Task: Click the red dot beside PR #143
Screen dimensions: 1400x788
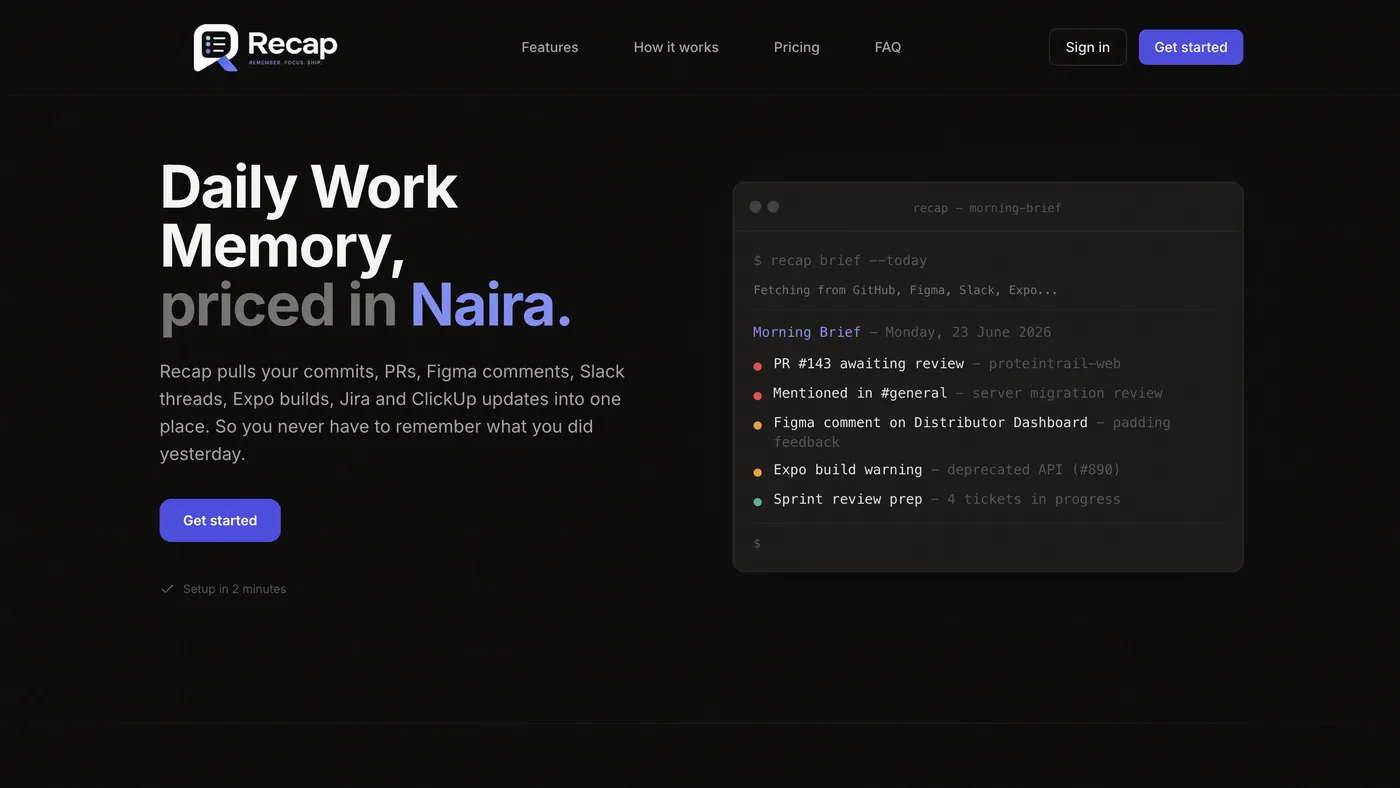Action: click(x=757, y=366)
